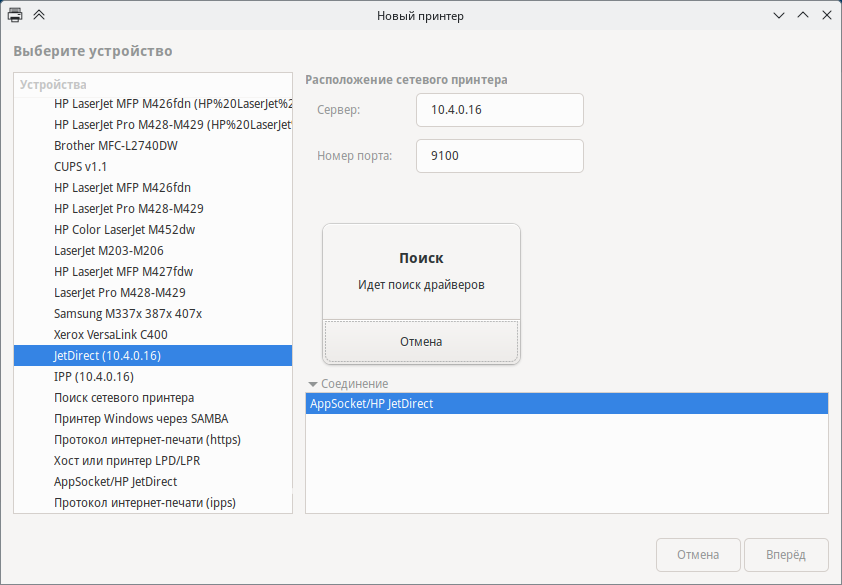
Task: Select Brother MFC-L2740DW device
Action: [x=116, y=146]
